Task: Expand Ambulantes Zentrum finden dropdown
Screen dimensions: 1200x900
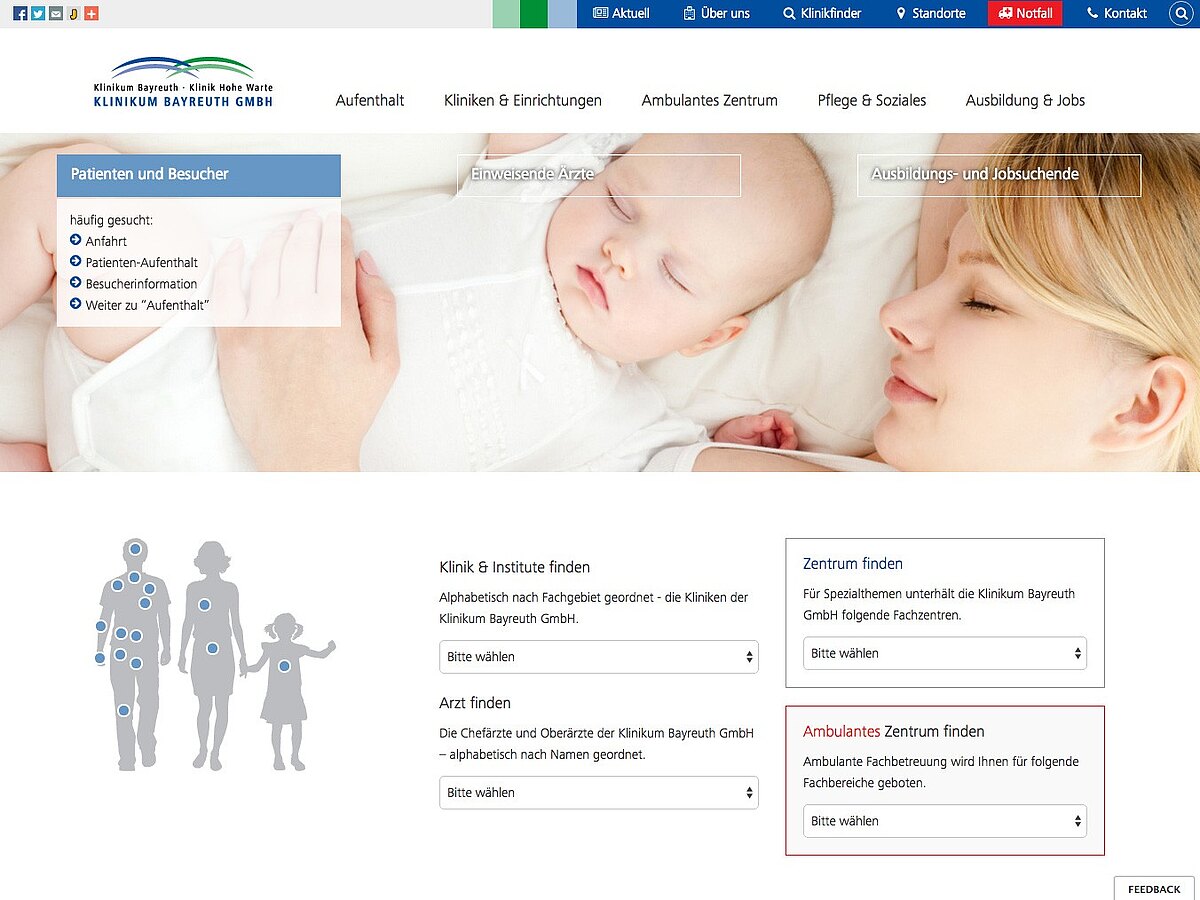Action: (944, 821)
